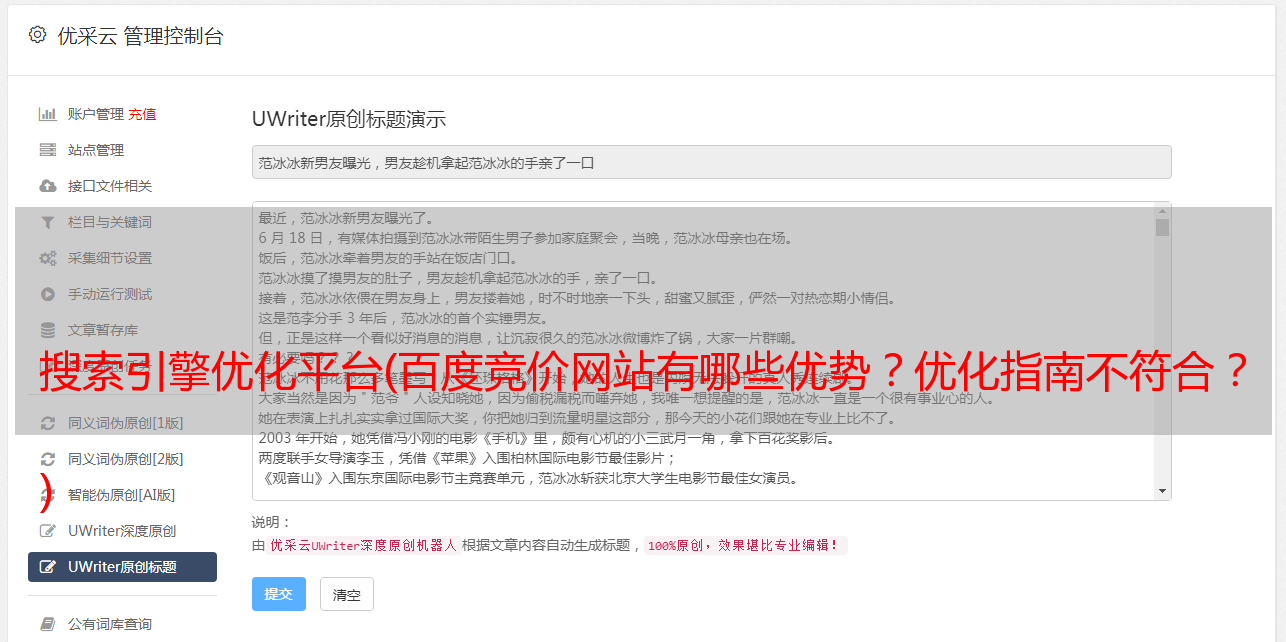Screen dimensions: 1286x642
Task: Click the refresh icon beside 同义词伪原创[1版]
Action: [47, 423]
